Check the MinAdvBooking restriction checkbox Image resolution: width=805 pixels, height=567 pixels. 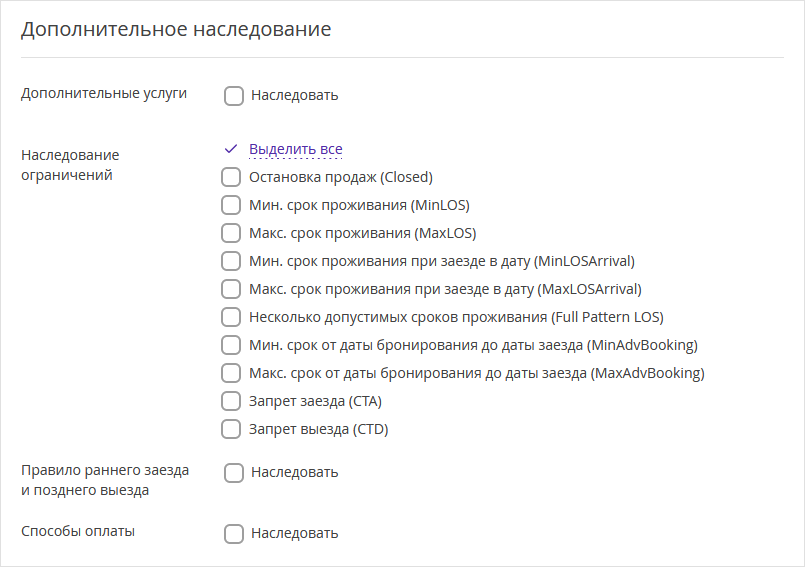(231, 345)
